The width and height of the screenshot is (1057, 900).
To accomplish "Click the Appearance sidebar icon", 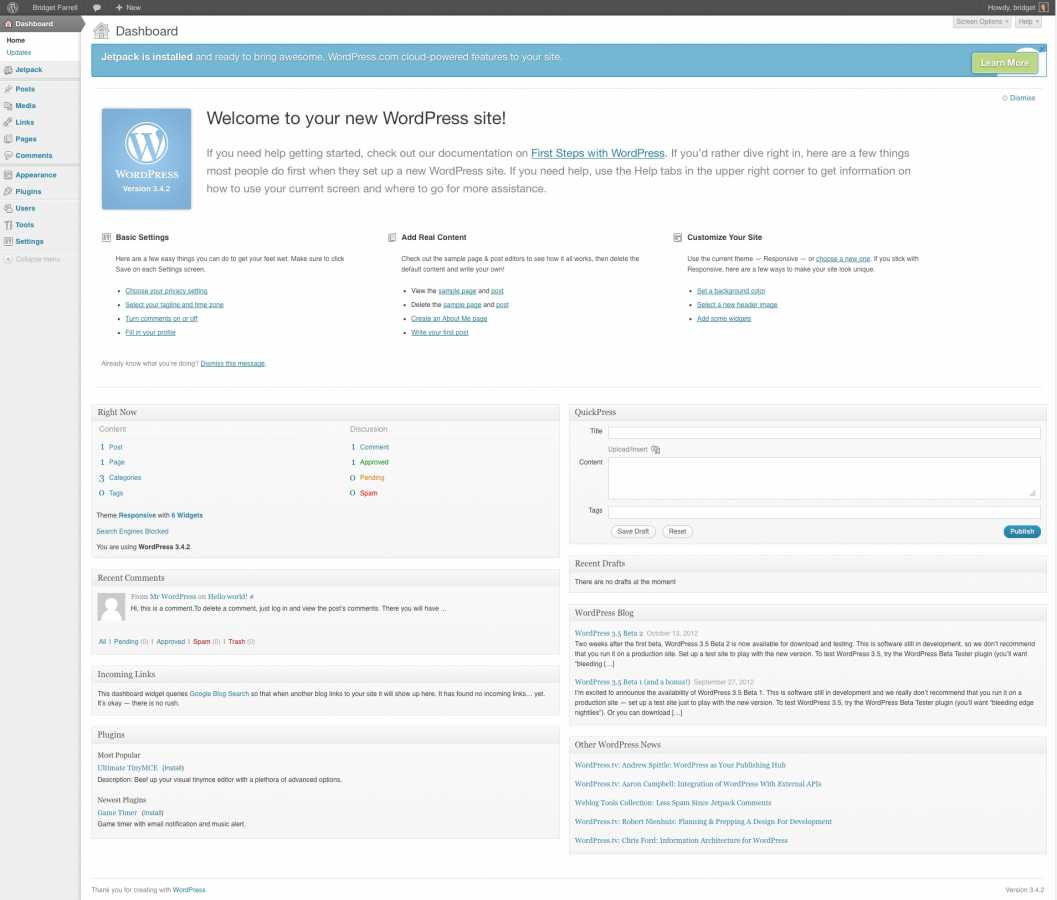I will (x=8, y=175).
